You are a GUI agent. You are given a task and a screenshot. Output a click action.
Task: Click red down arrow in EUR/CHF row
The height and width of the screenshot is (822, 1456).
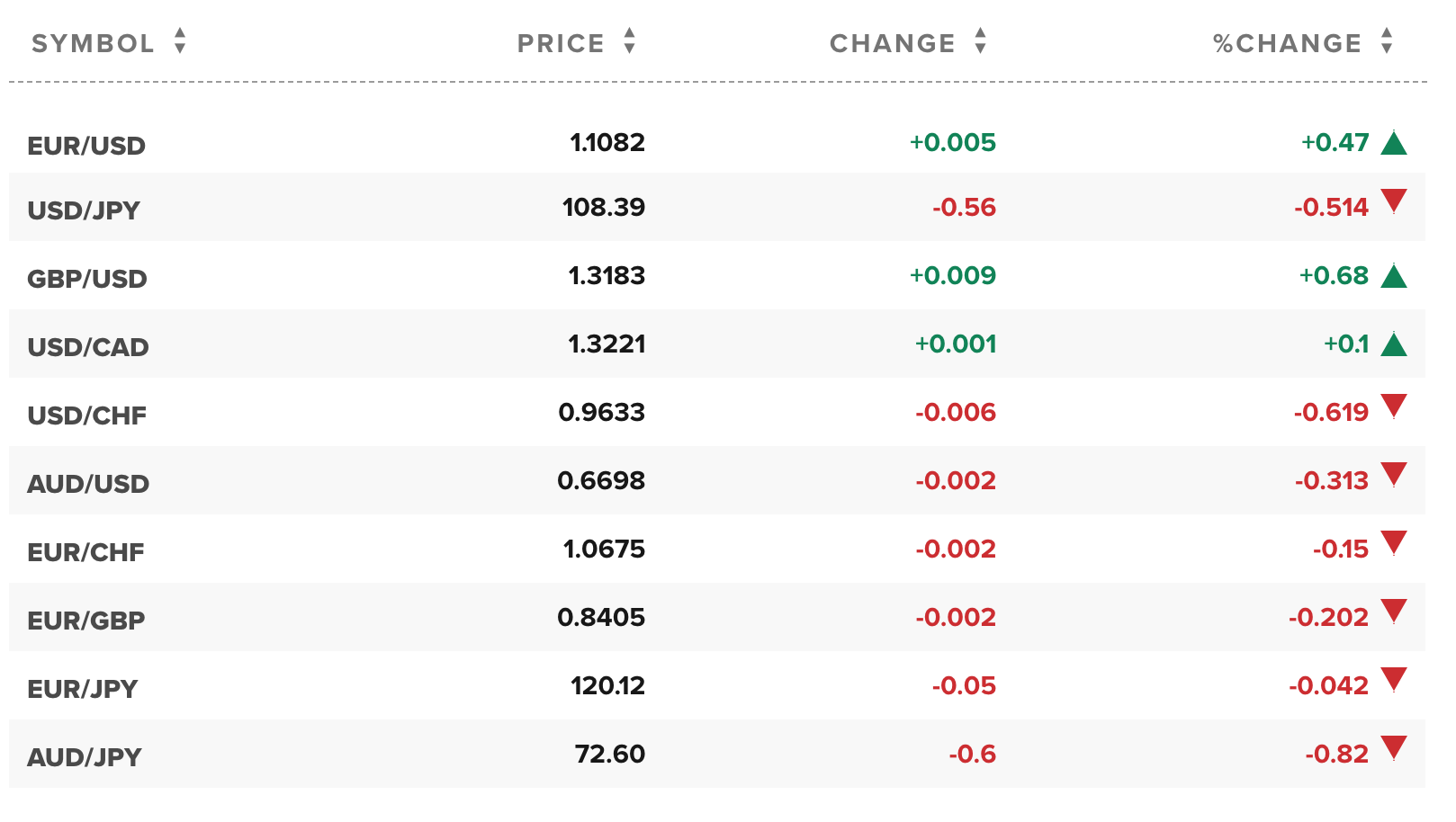coord(1394,543)
